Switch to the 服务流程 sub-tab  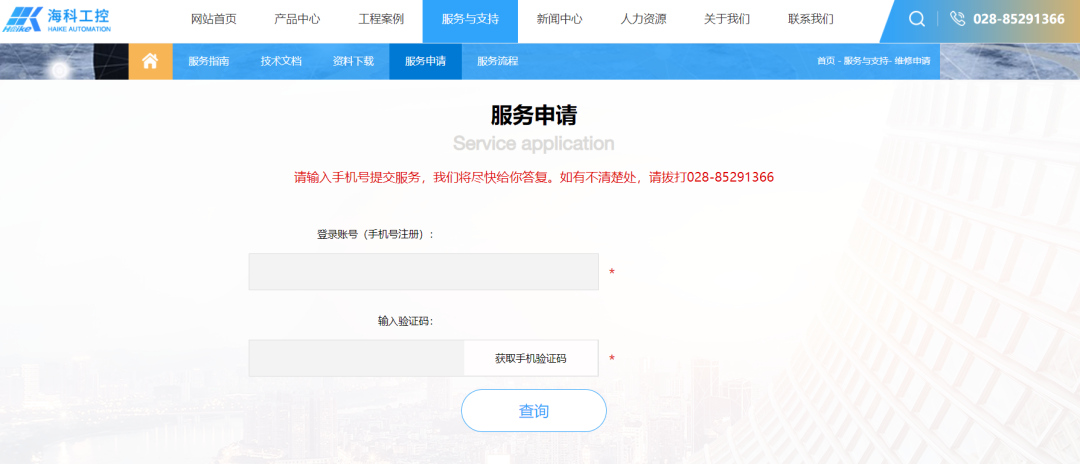click(x=497, y=61)
